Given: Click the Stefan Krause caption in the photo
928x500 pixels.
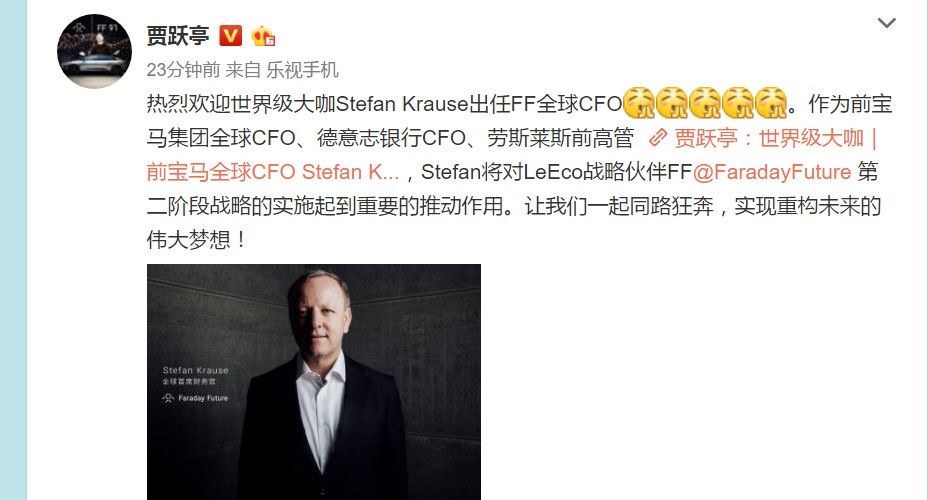Looking at the screenshot, I should tap(195, 370).
